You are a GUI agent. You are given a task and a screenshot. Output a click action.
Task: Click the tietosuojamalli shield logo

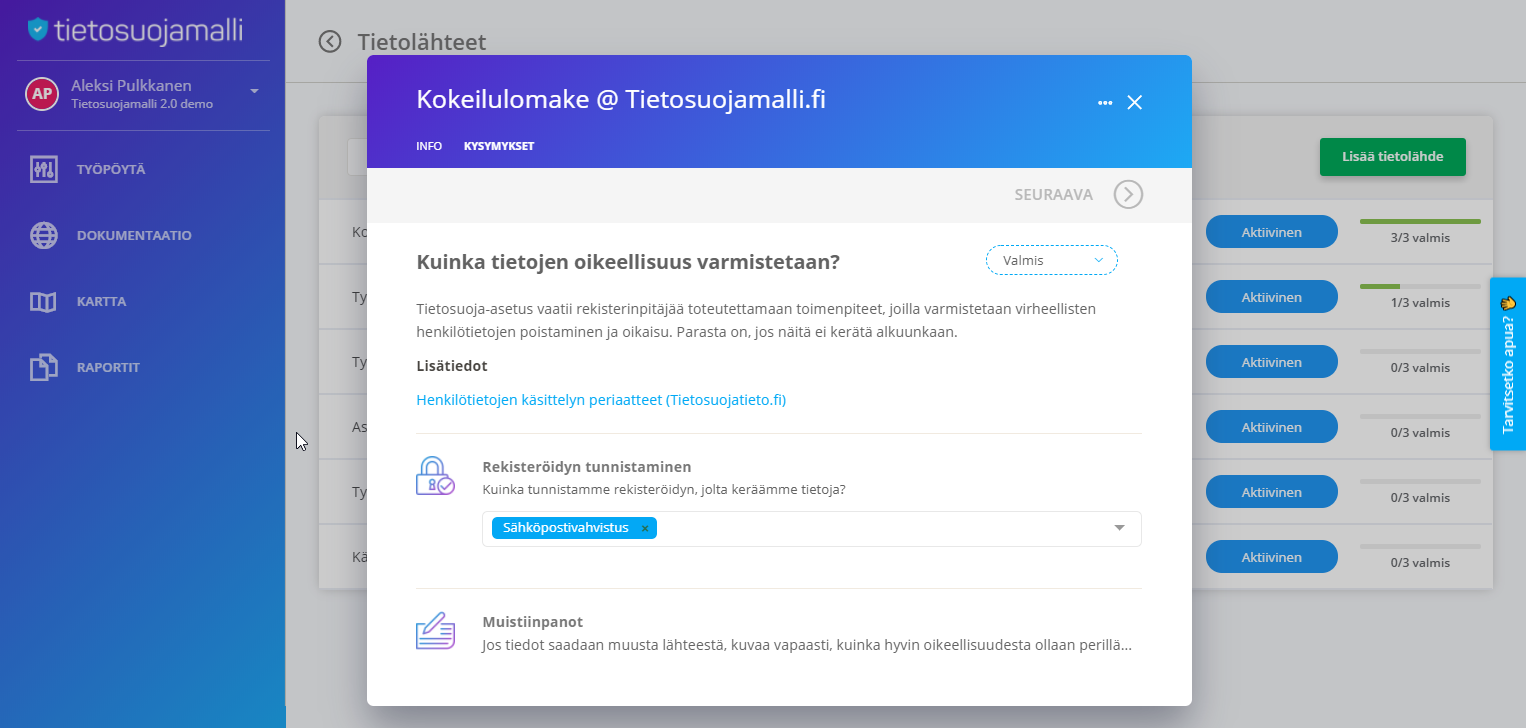[38, 29]
